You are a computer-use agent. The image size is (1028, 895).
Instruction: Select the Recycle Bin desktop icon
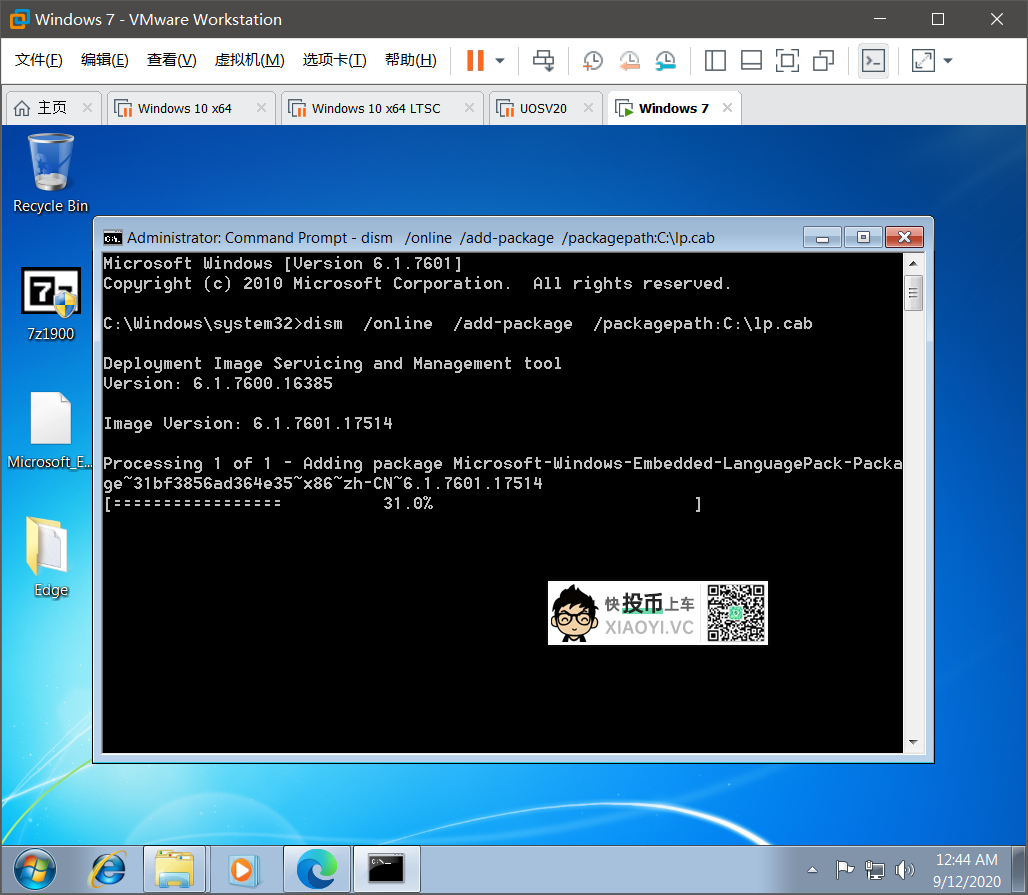[50, 173]
